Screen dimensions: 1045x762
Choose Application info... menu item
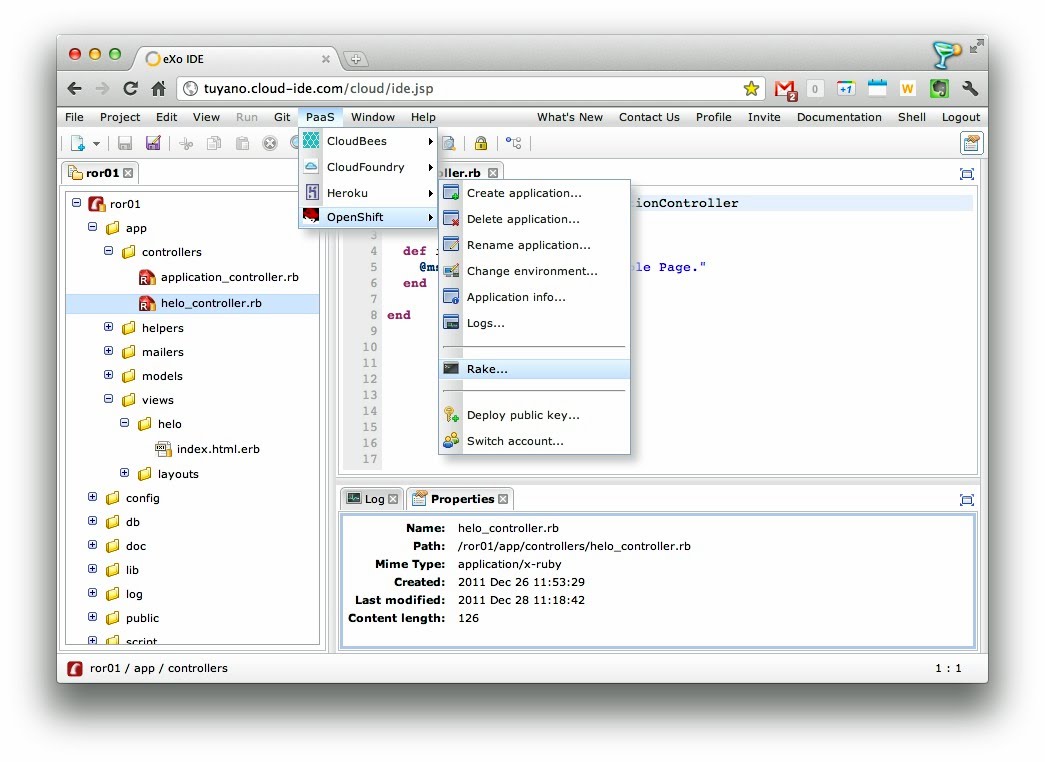tap(534, 297)
